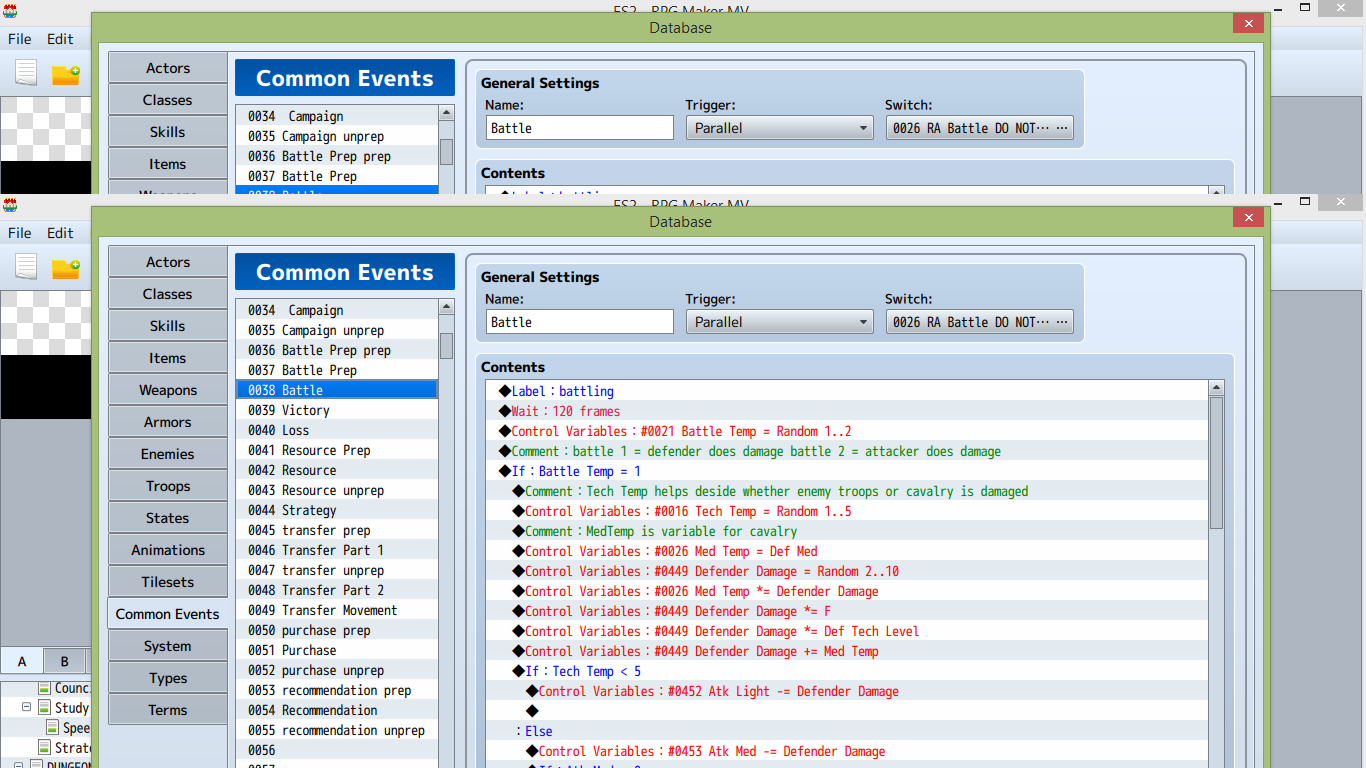Image resolution: width=1366 pixels, height=768 pixels.
Task: Switch to tileset tab A
Action: click(22, 661)
